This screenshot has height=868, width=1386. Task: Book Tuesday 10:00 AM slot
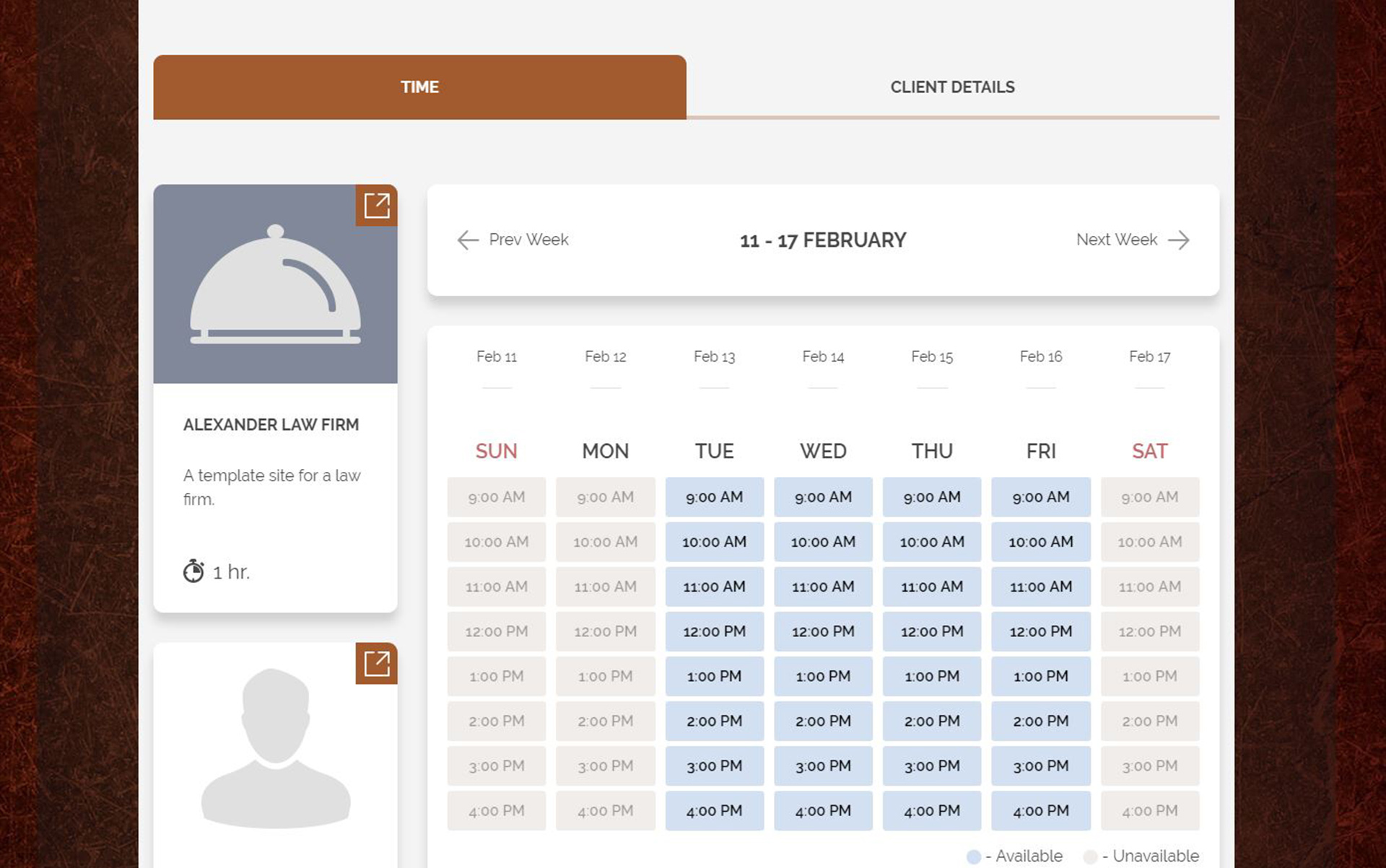click(x=715, y=542)
